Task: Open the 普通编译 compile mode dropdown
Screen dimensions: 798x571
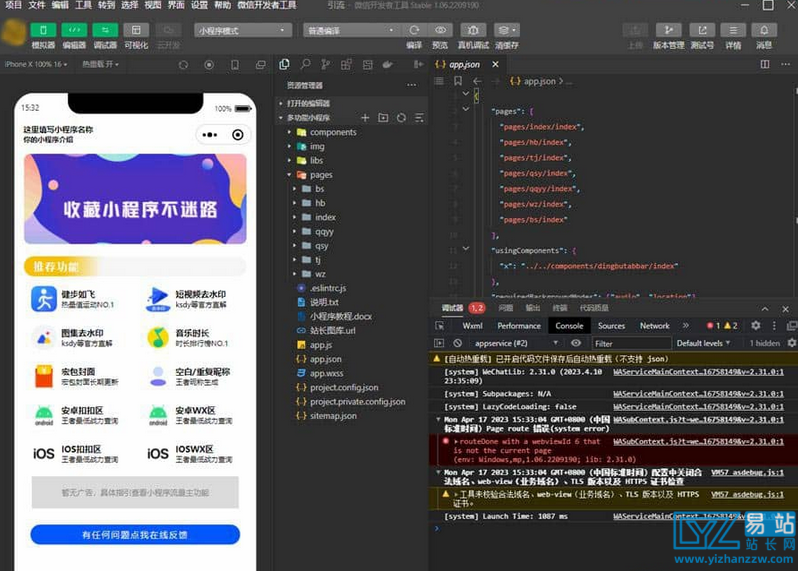Action: coord(351,31)
